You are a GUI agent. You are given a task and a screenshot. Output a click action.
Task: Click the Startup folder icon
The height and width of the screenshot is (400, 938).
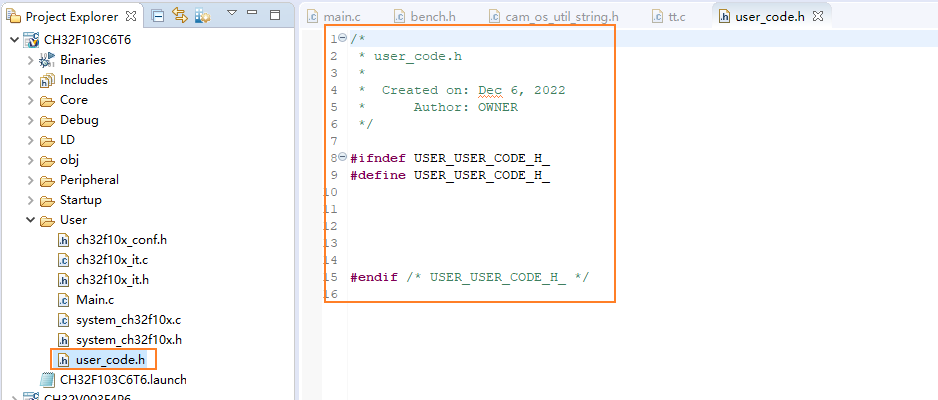pyautogui.click(x=47, y=200)
